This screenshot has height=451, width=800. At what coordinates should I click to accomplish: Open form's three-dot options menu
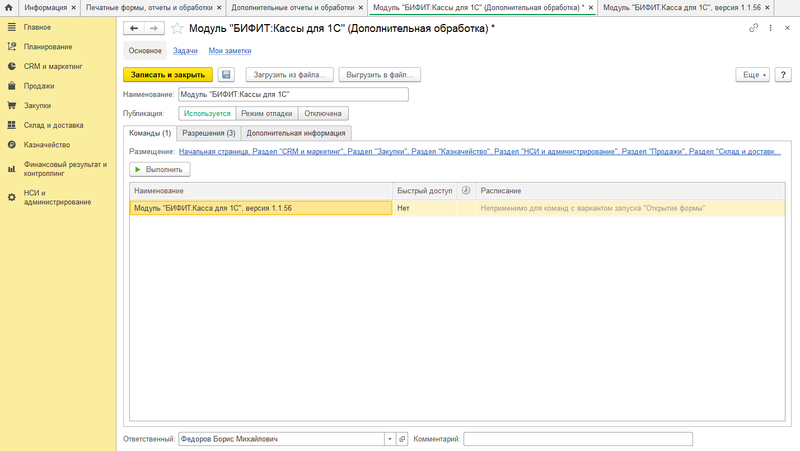tap(770, 28)
